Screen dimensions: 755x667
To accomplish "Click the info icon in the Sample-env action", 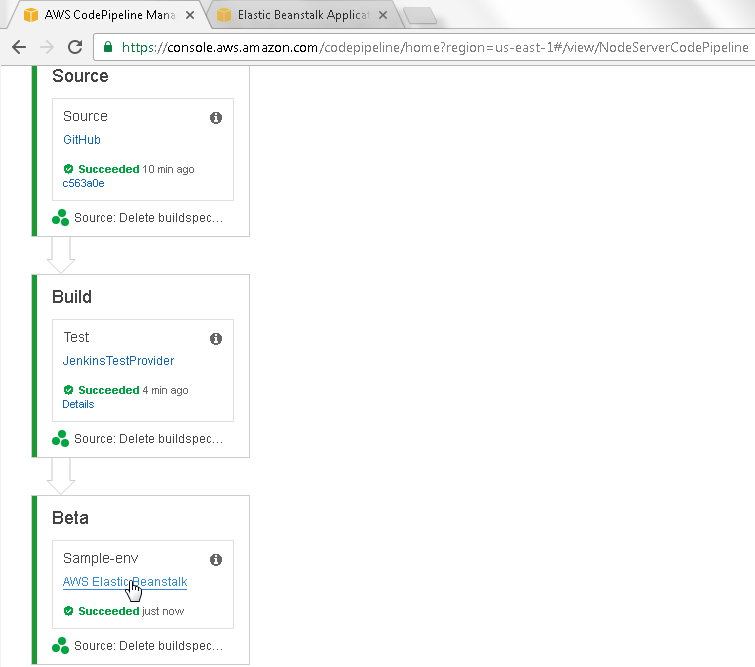I will (216, 560).
